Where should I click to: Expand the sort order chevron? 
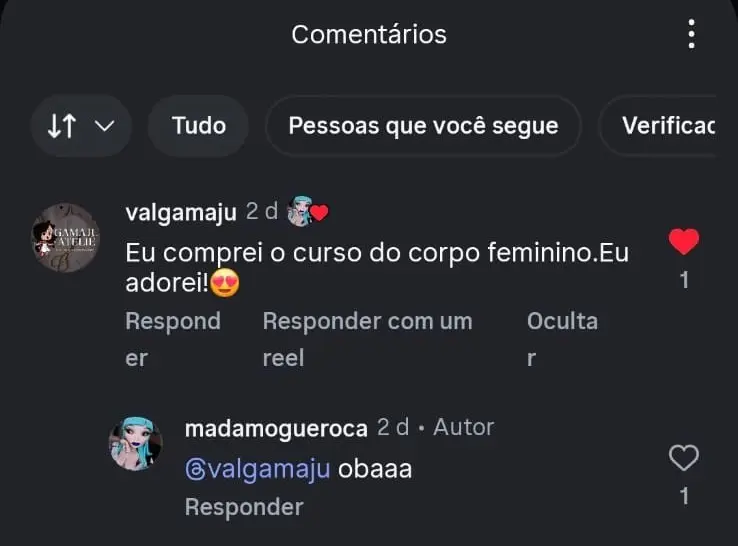(x=104, y=126)
